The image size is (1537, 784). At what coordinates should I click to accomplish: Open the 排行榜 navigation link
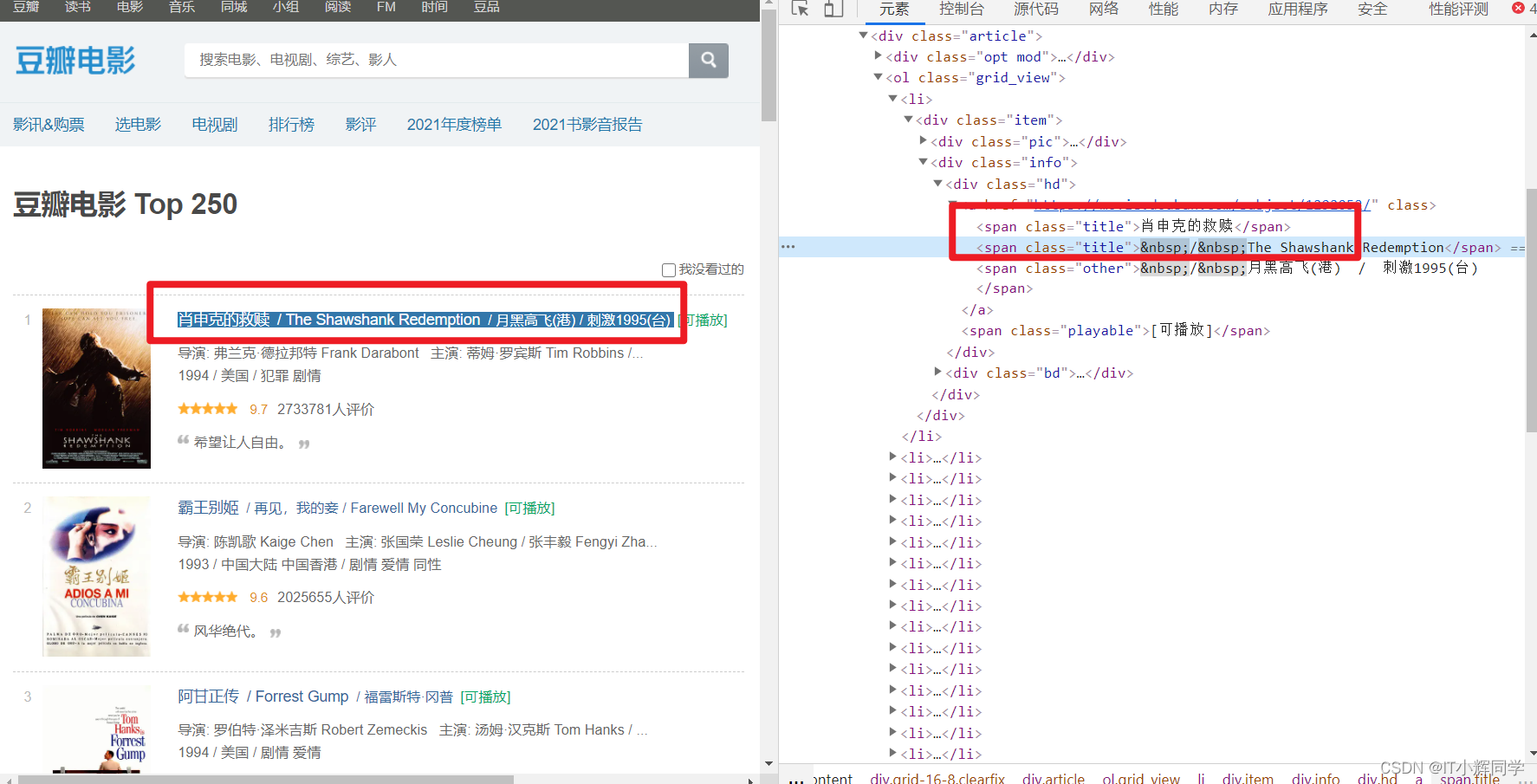291,125
